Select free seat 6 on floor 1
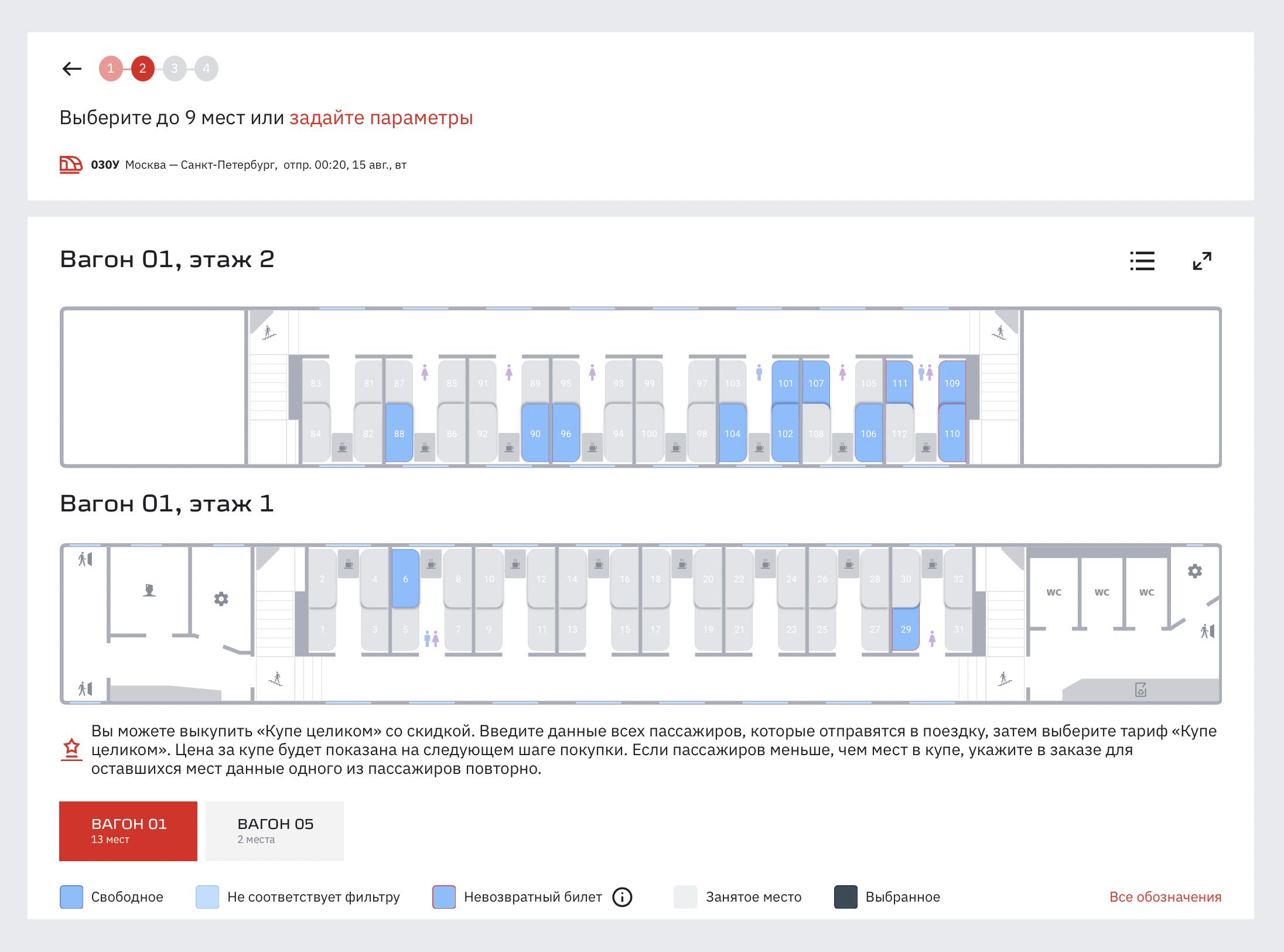 pos(405,579)
